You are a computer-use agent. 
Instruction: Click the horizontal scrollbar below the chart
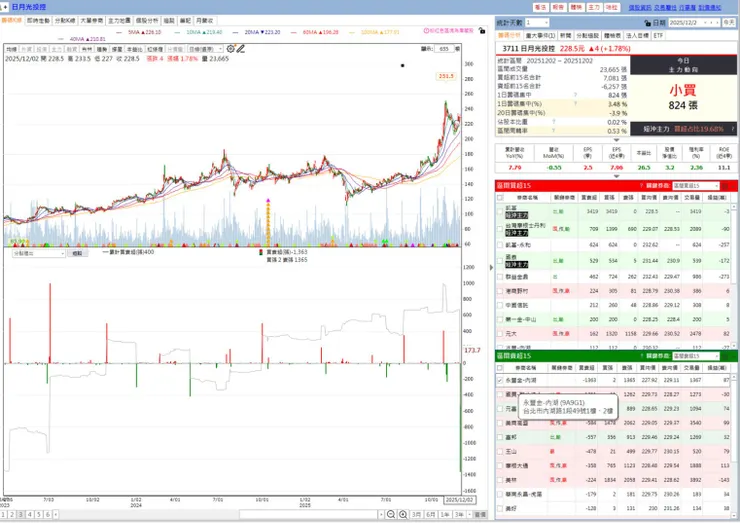[311, 515]
